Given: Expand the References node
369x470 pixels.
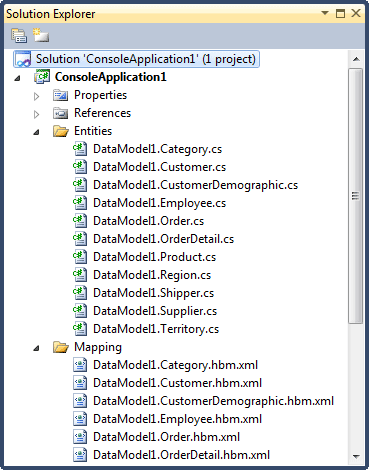Looking at the screenshot, I should (36, 114).
